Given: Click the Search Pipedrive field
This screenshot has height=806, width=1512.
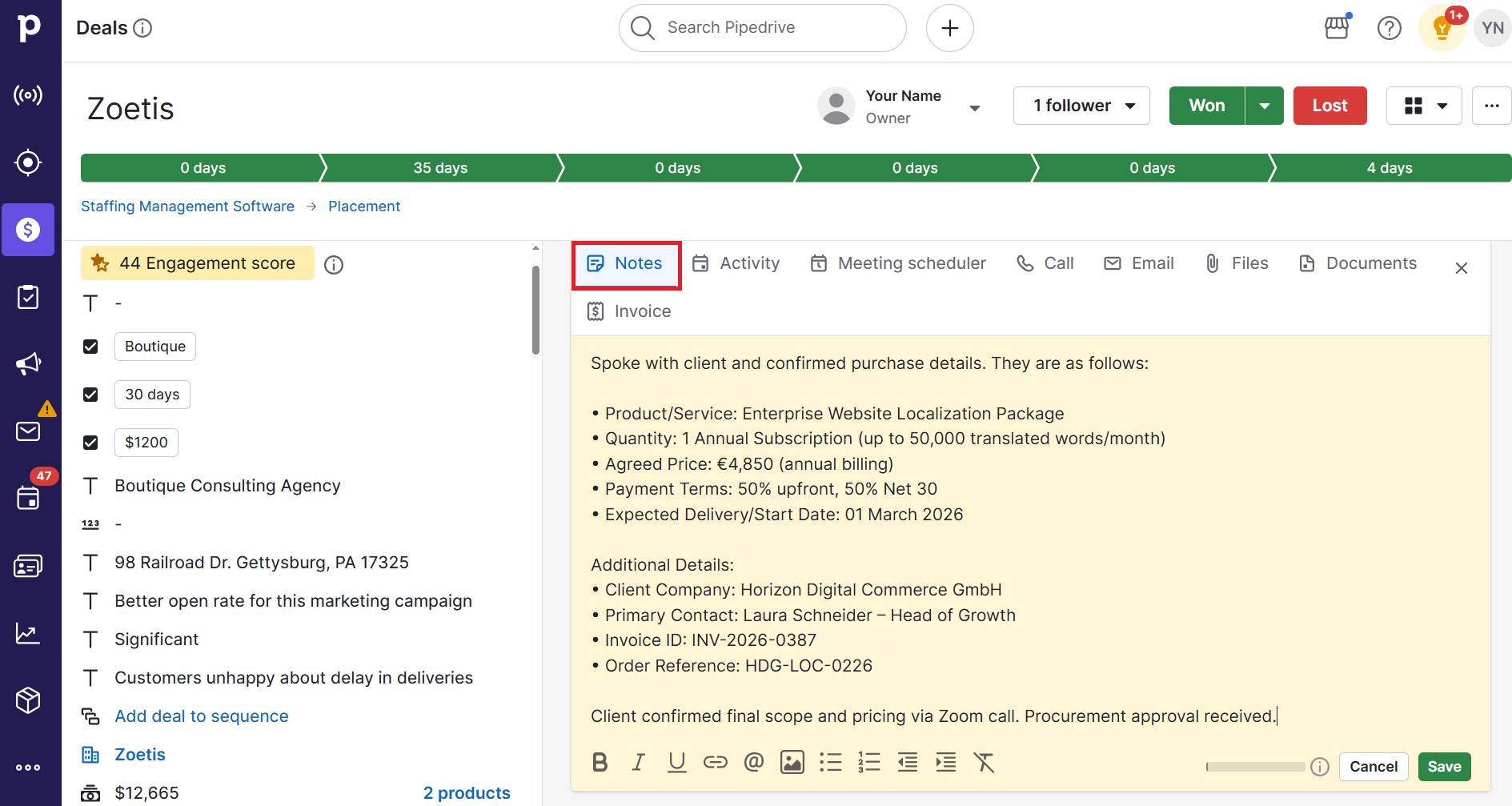Looking at the screenshot, I should [763, 28].
